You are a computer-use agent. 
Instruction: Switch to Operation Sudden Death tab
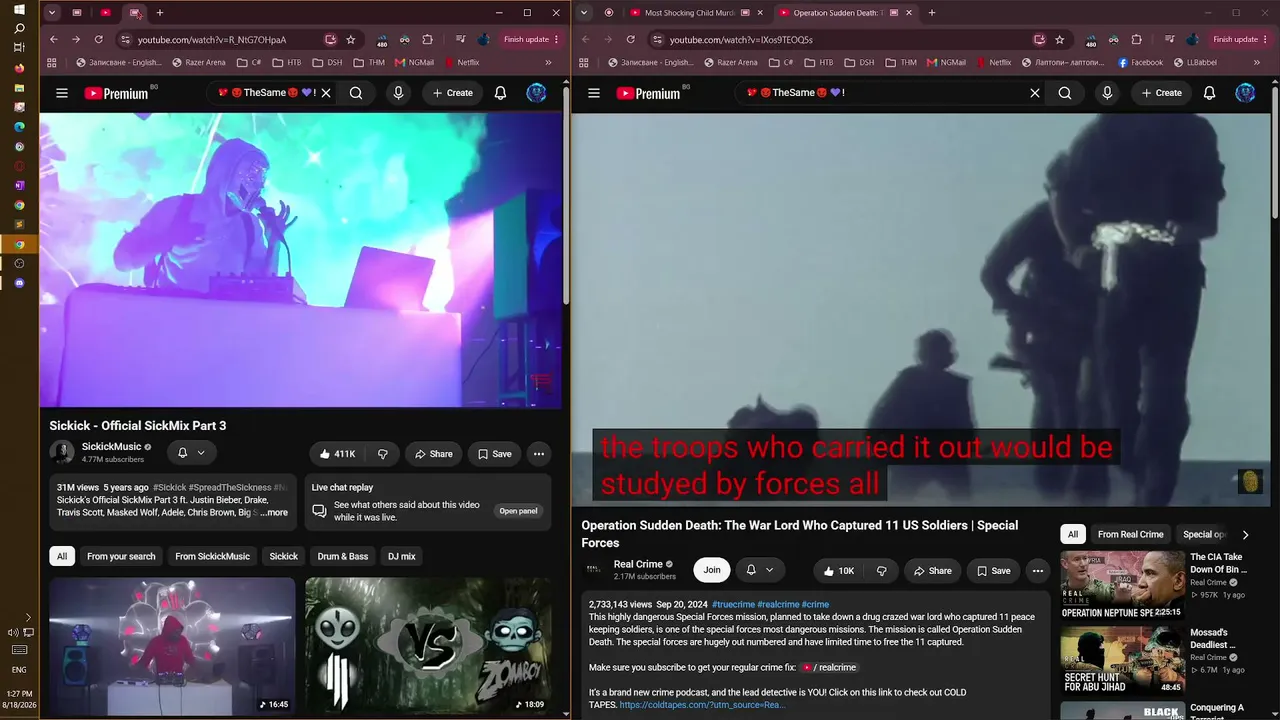pyautogui.click(x=836, y=13)
